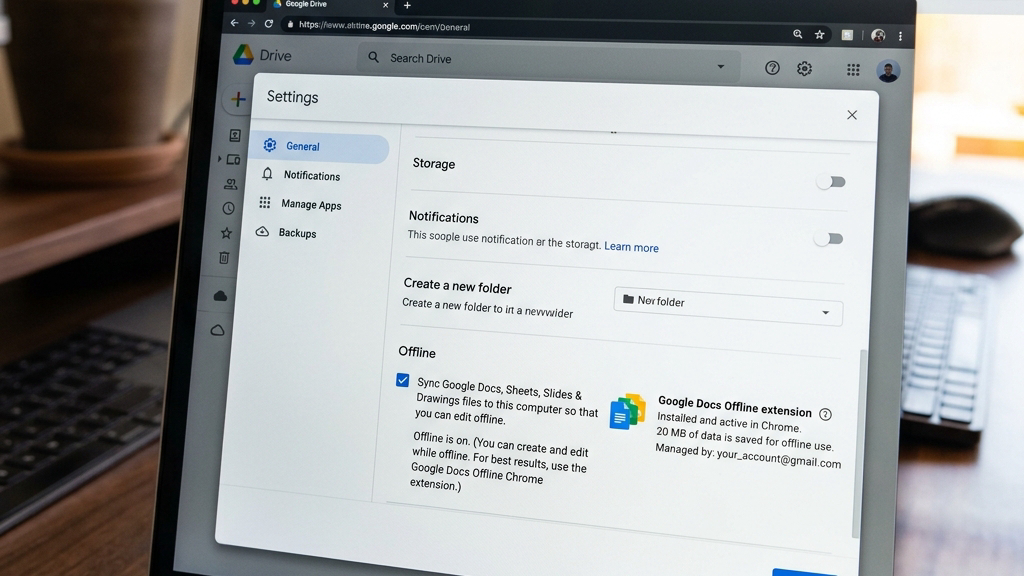Close the Google Drive browser tab
The width and height of the screenshot is (1024, 576).
point(385,5)
